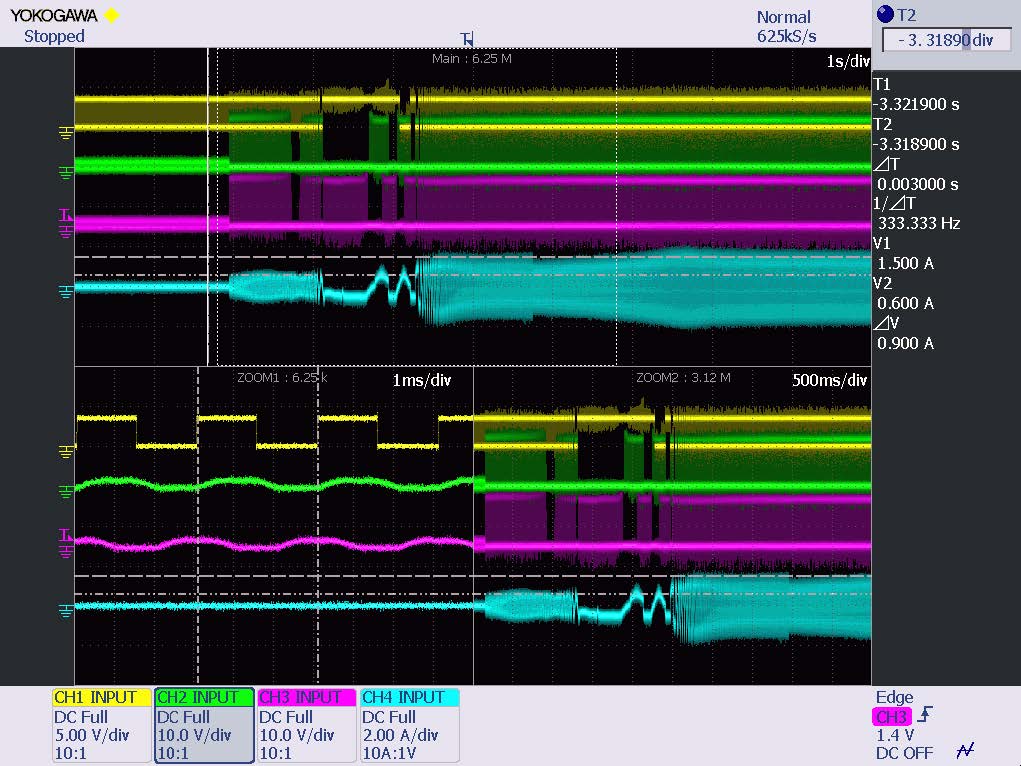
Task: Click the yellow CH1 ground marker in main window
Action: tap(66, 133)
